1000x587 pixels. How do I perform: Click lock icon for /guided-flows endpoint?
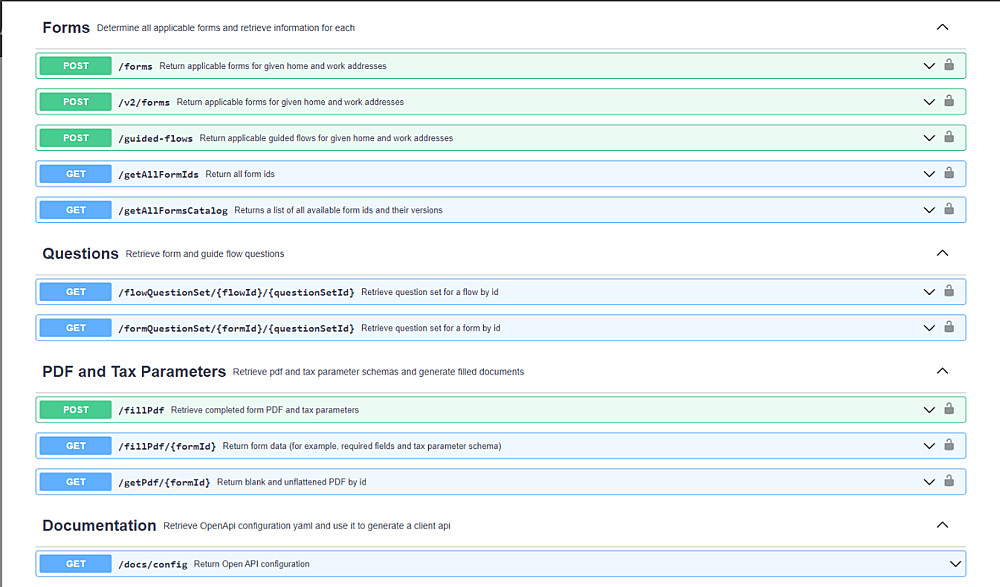[949, 137]
